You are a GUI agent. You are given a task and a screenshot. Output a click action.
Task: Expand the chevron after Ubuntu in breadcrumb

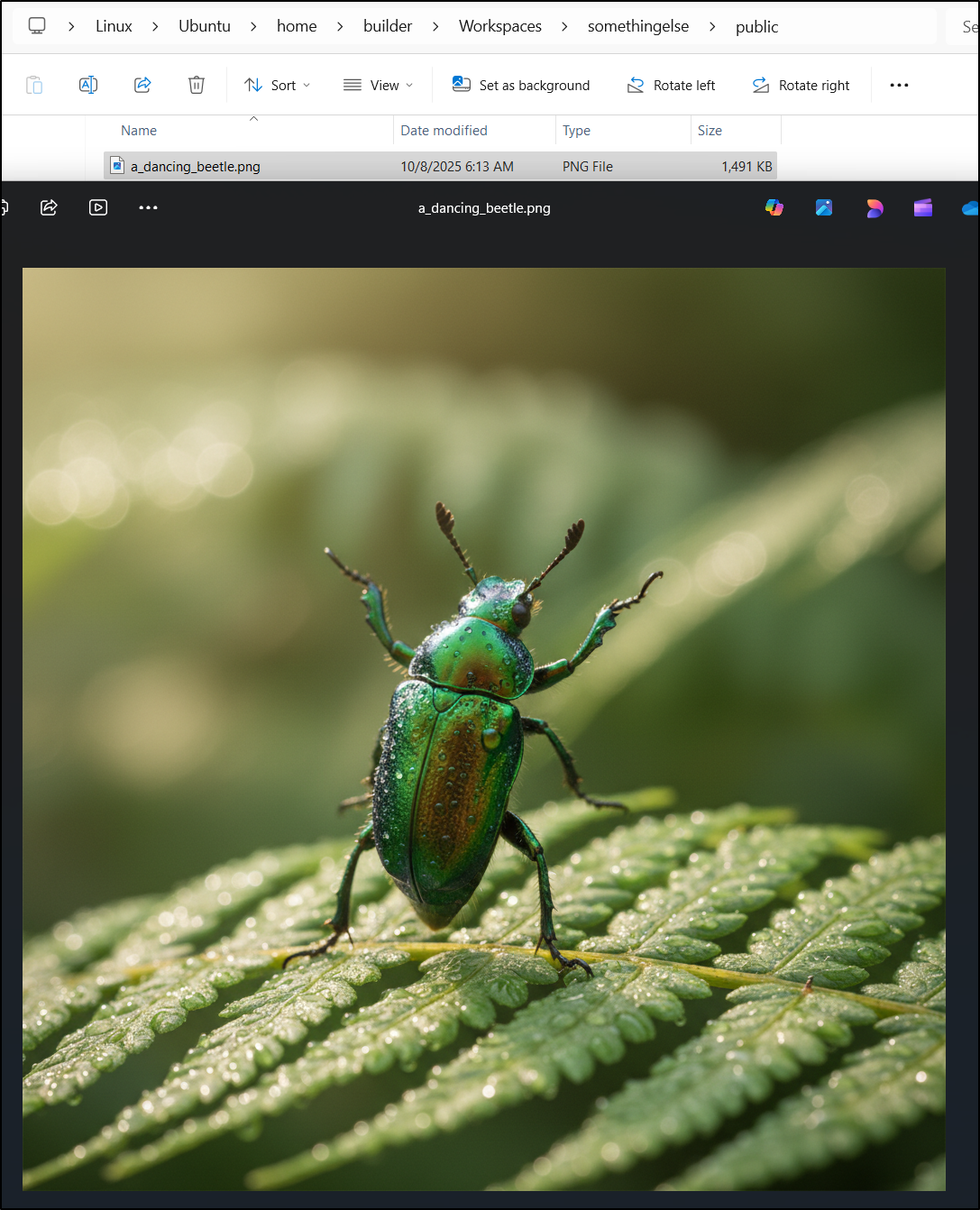click(x=253, y=26)
